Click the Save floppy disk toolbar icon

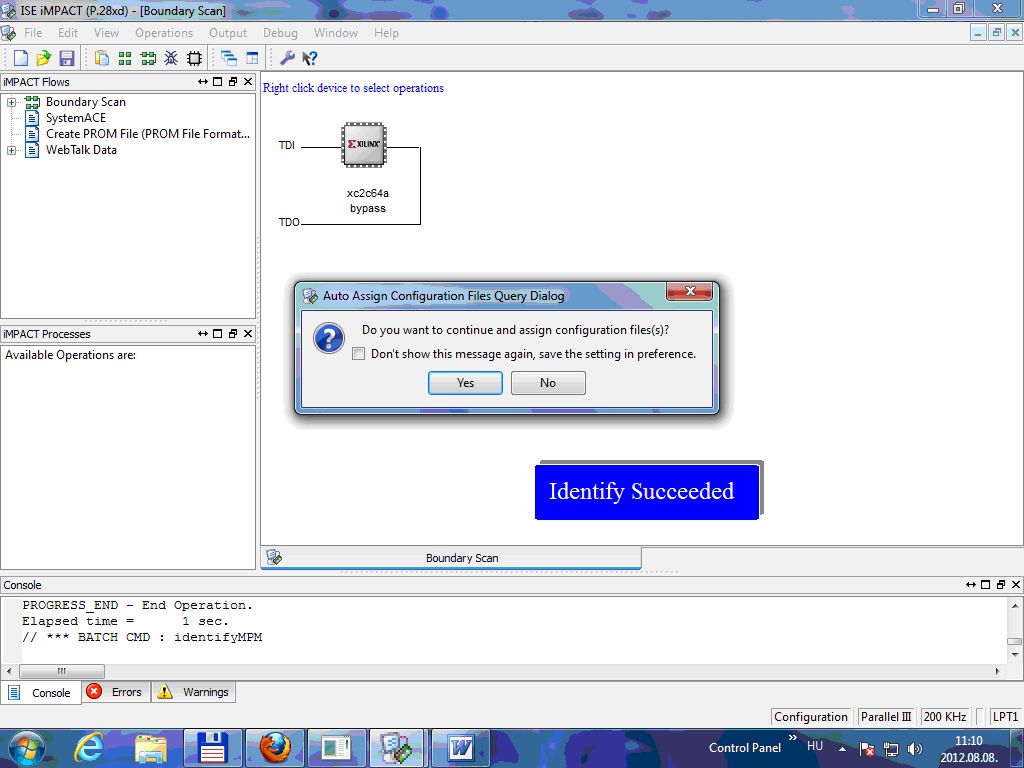[x=67, y=58]
